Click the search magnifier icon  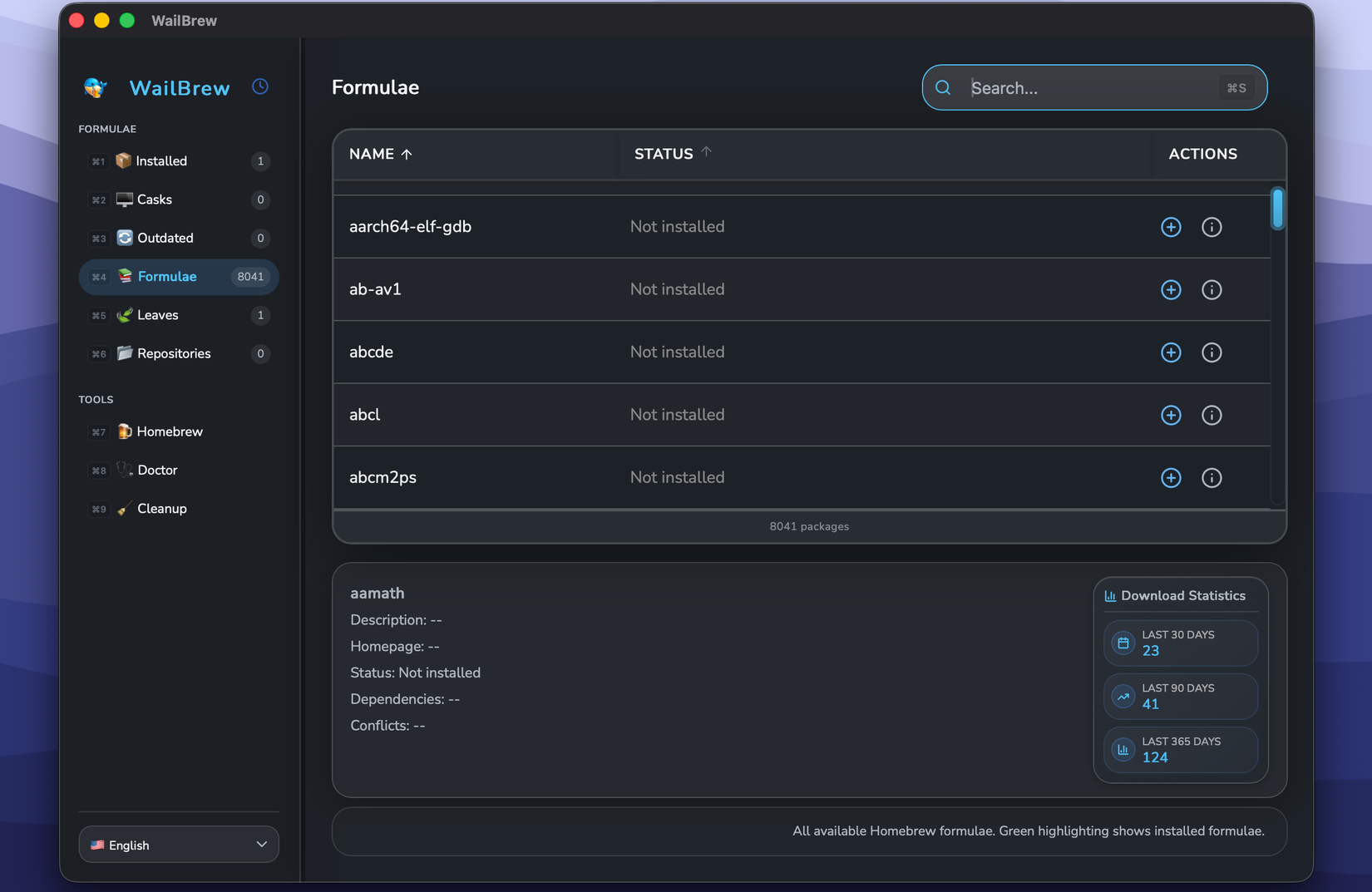pyautogui.click(x=943, y=88)
